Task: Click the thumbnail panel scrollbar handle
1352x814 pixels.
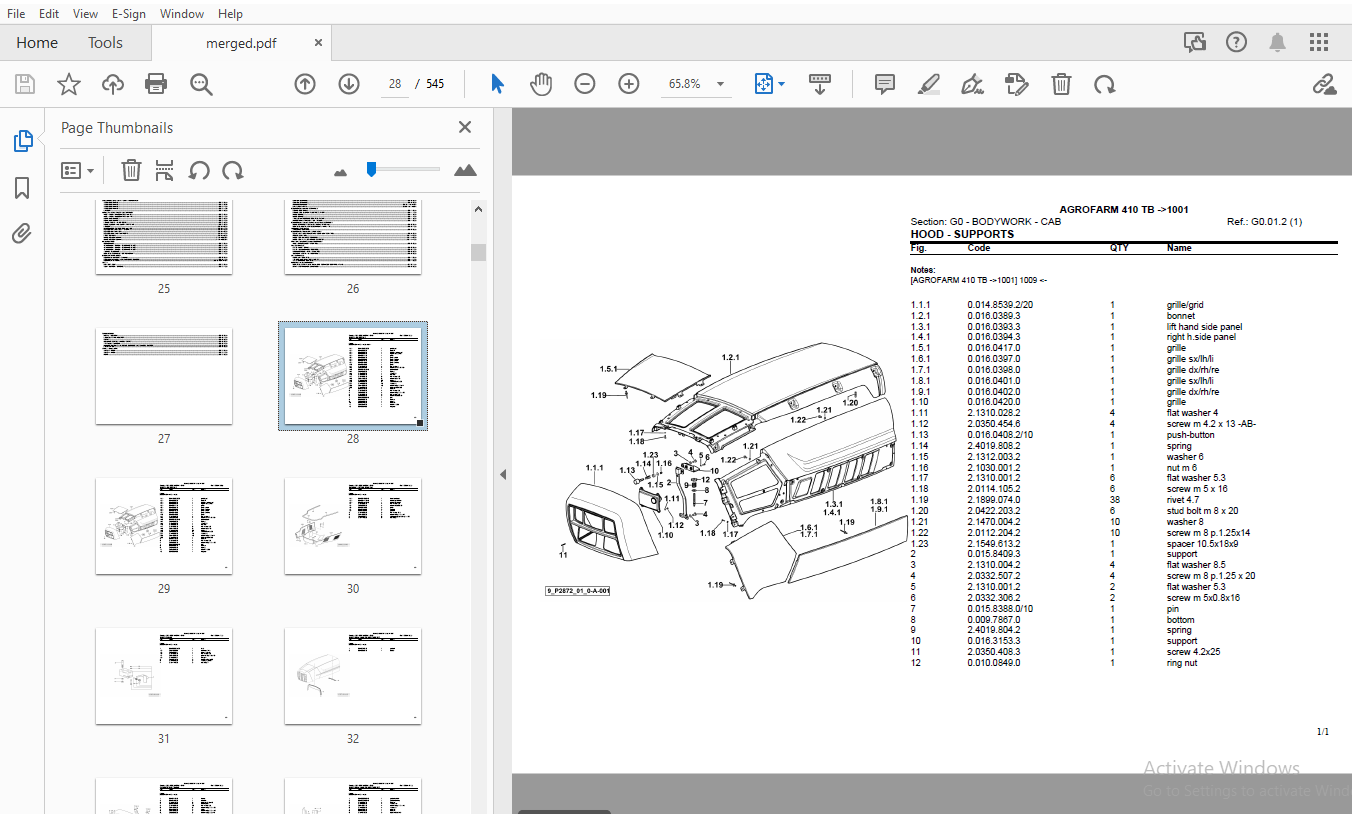Action: coord(478,252)
